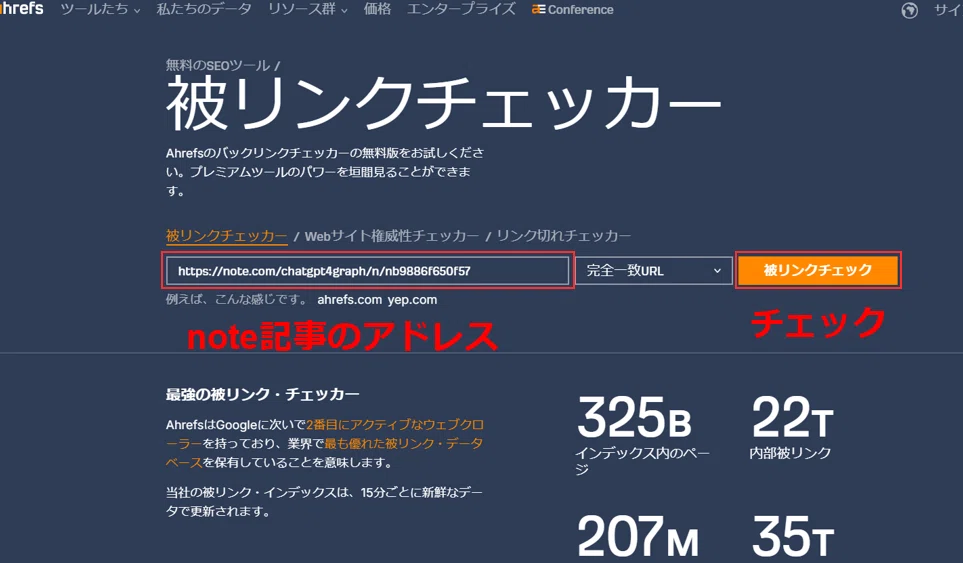Click the 最強の被リンク・チェッカー heading
963x563 pixels.
pos(263,394)
